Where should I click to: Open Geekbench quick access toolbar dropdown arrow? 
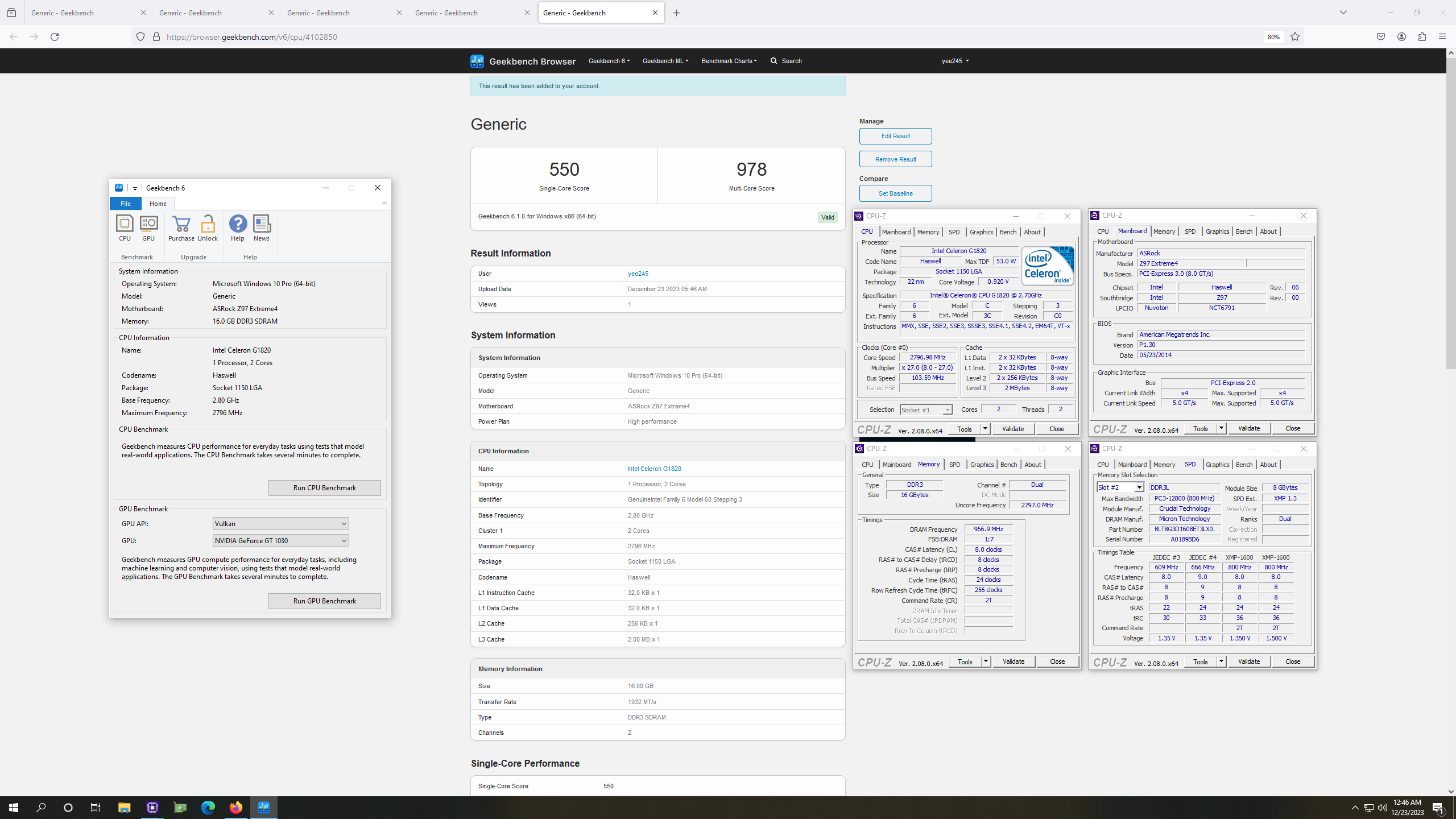tap(135, 188)
